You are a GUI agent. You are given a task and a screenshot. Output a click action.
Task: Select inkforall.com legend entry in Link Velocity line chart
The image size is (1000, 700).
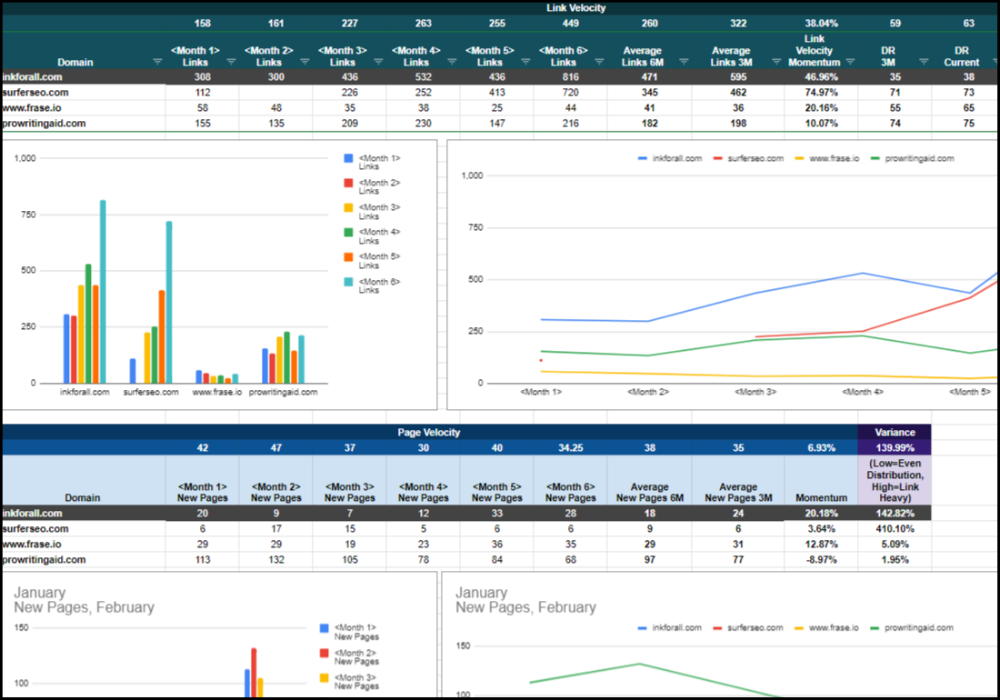tap(670, 158)
